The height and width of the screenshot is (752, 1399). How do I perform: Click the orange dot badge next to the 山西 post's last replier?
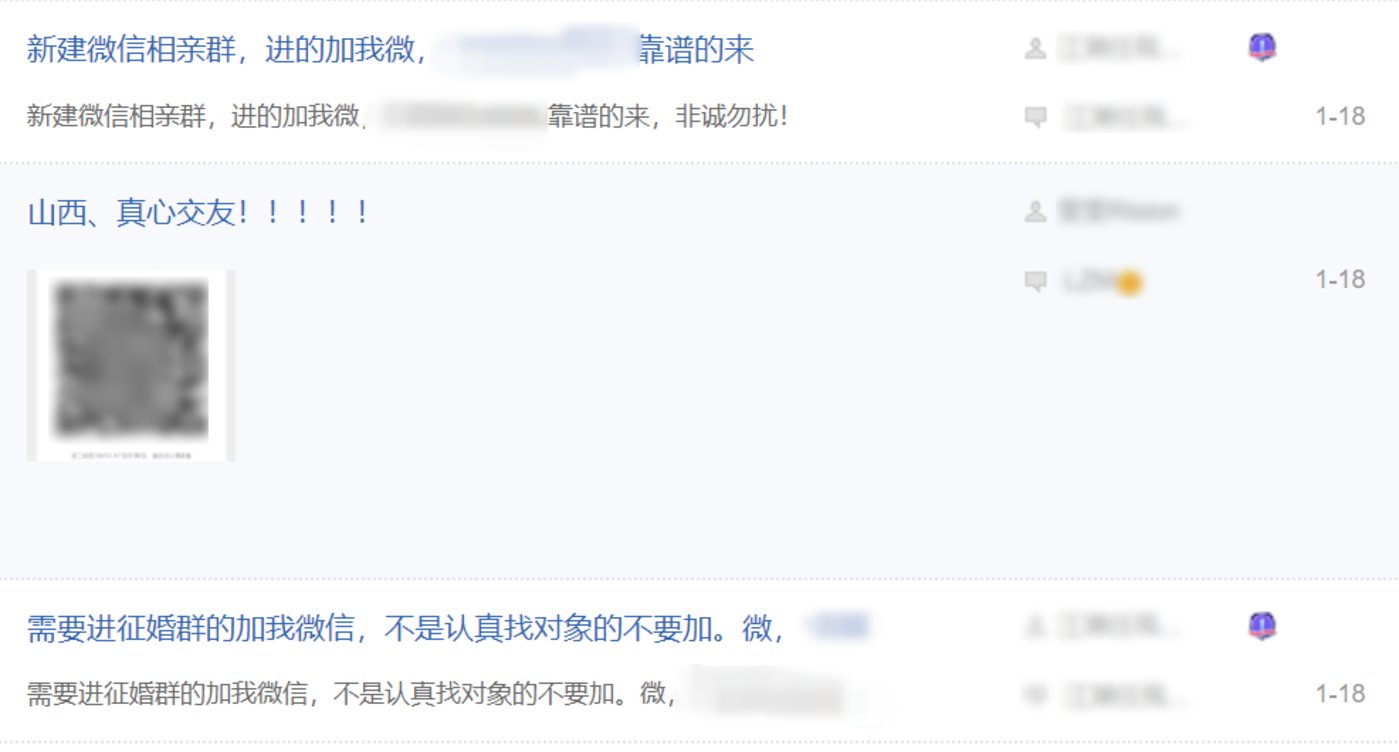pos(1129,284)
